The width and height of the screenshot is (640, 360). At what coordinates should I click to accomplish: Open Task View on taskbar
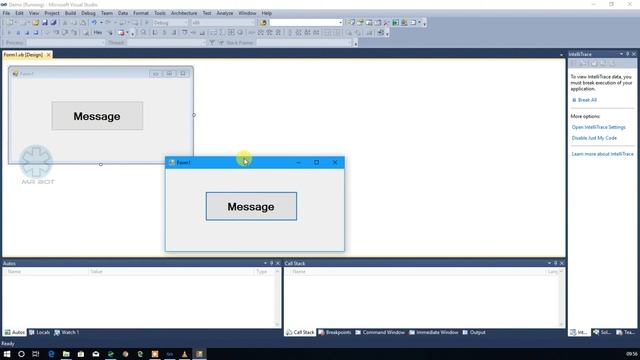(36, 354)
